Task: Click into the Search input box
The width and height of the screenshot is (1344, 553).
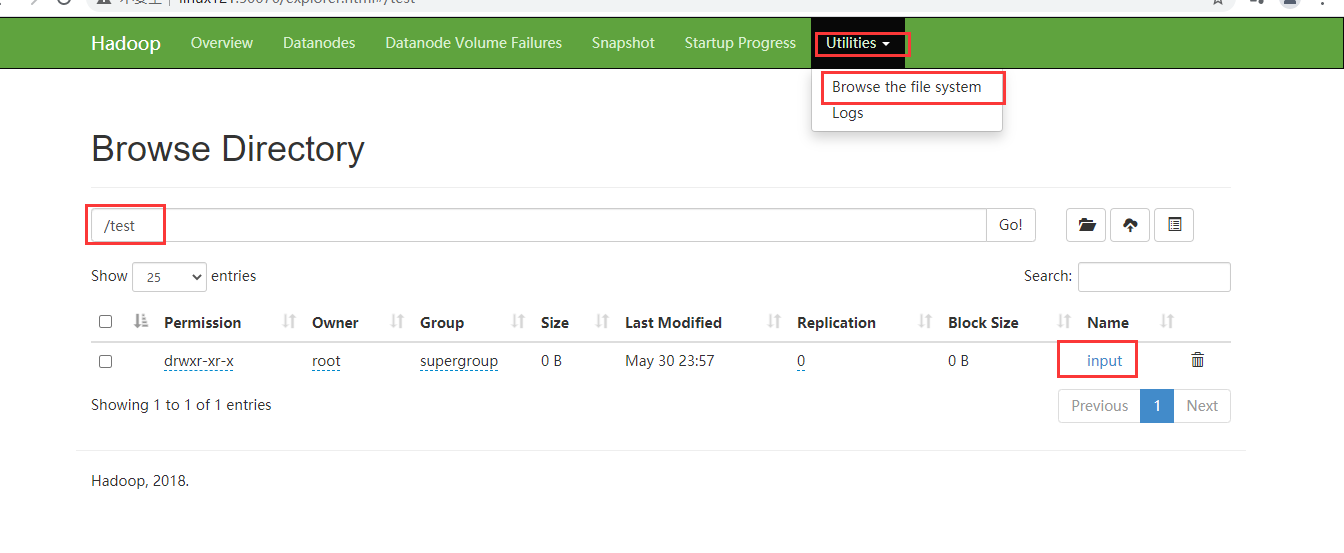Action: point(1154,277)
